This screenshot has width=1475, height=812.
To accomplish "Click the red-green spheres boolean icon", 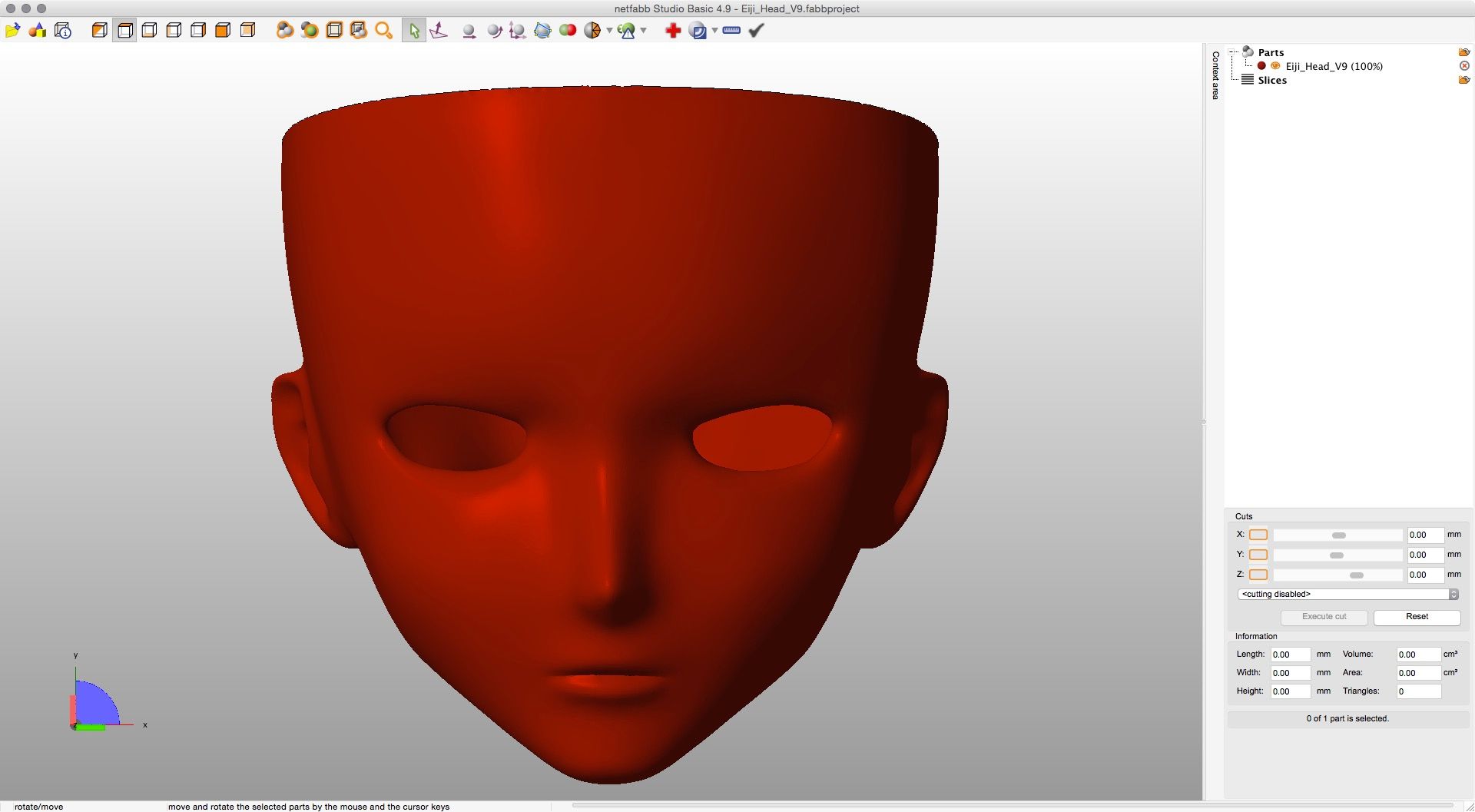I will 568,31.
